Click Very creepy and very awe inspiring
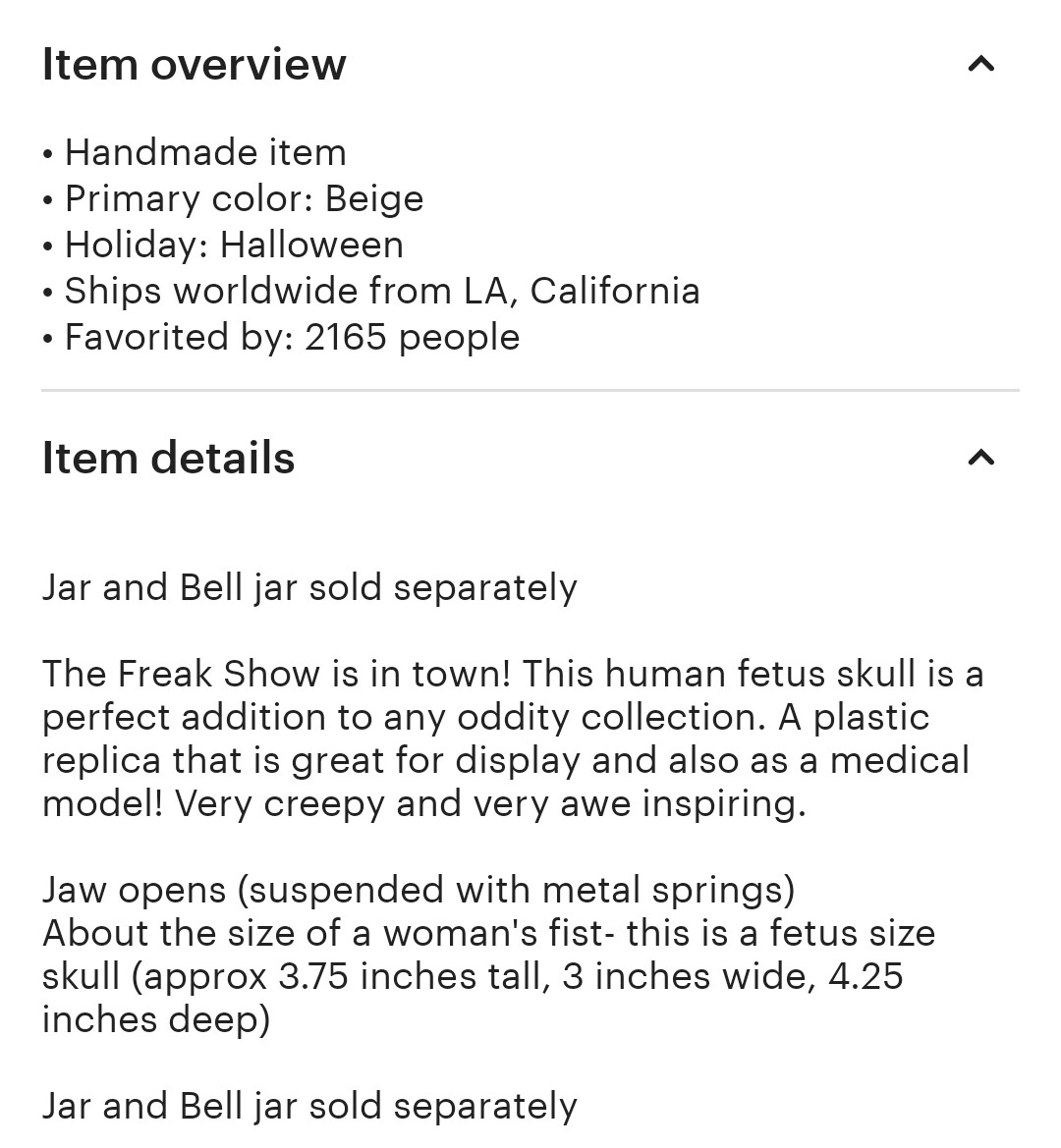This screenshot has height=1148, width=1061. click(490, 803)
